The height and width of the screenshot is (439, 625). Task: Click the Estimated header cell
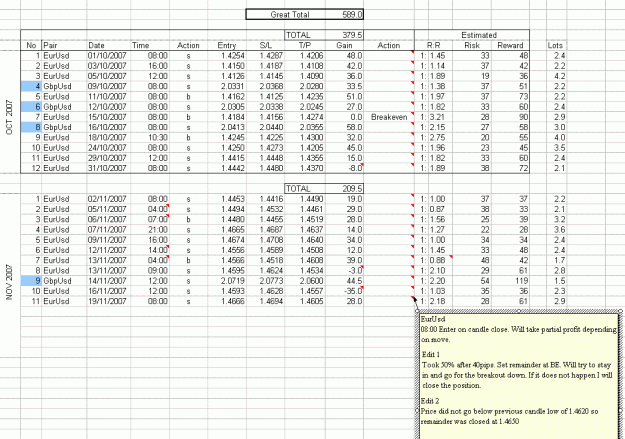tap(478, 35)
